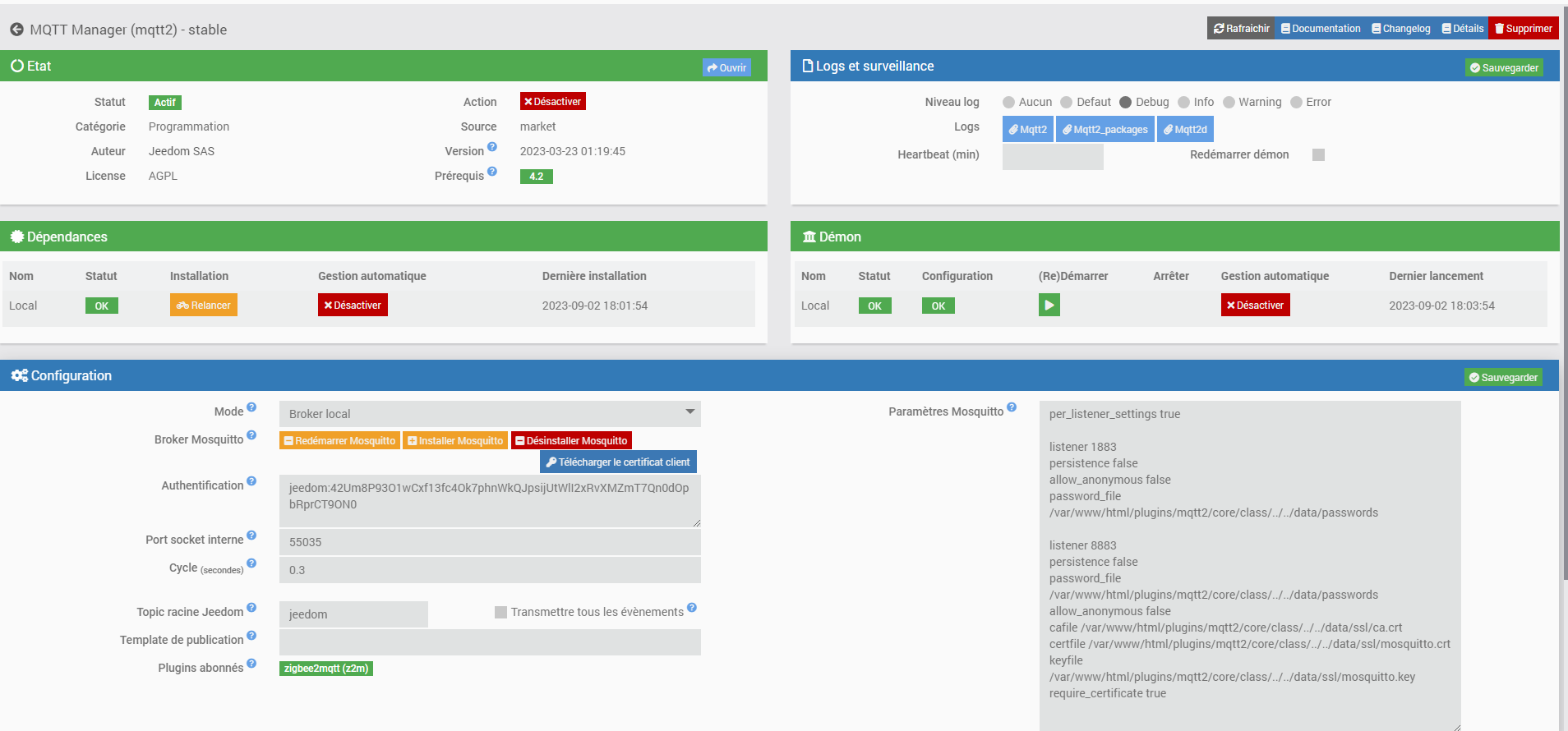
Task: Select Error log level
Action: tap(1296, 103)
